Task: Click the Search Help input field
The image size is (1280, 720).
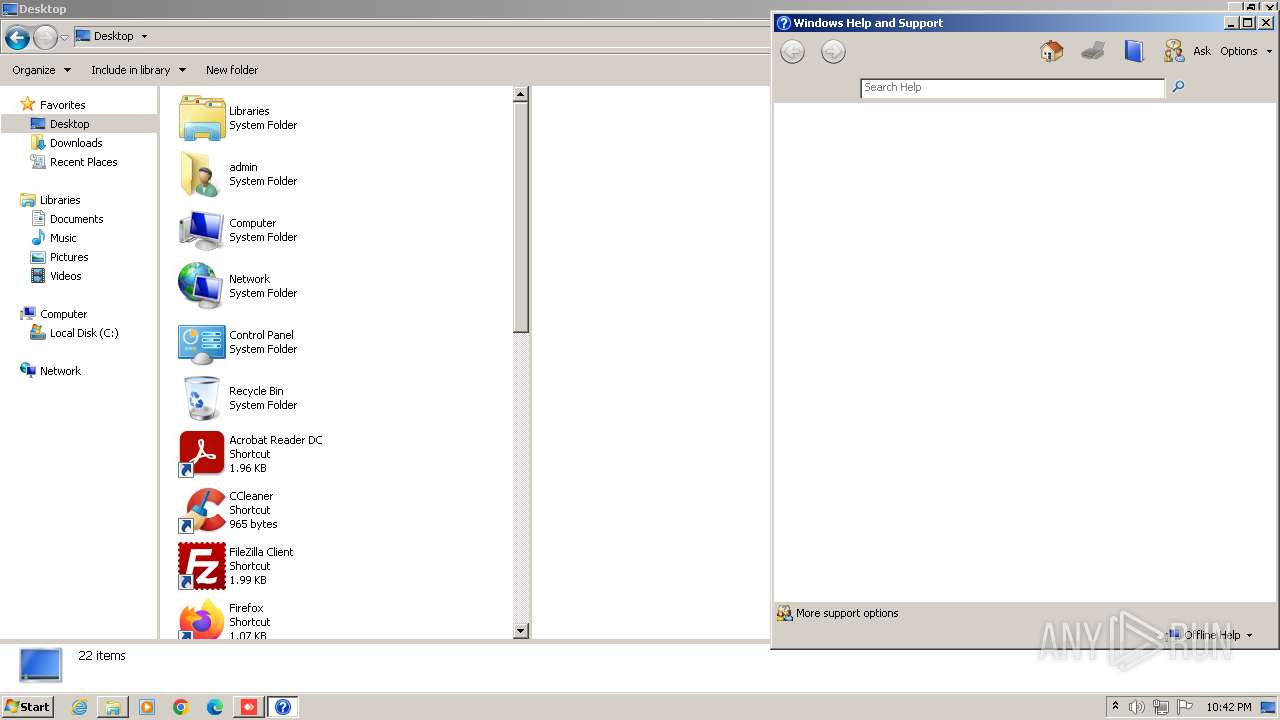Action: 1012,87
